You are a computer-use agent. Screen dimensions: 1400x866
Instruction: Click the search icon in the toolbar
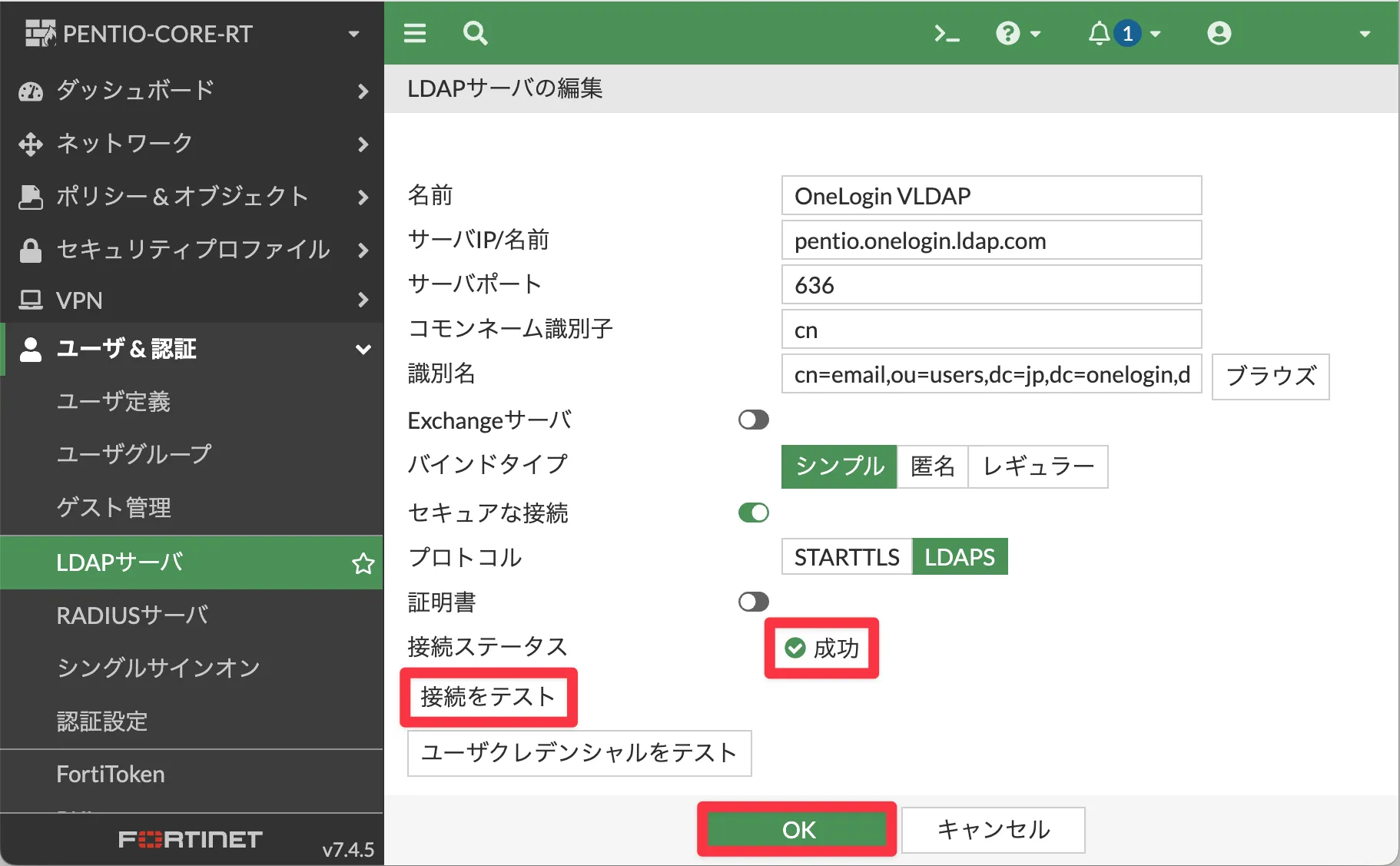point(475,33)
